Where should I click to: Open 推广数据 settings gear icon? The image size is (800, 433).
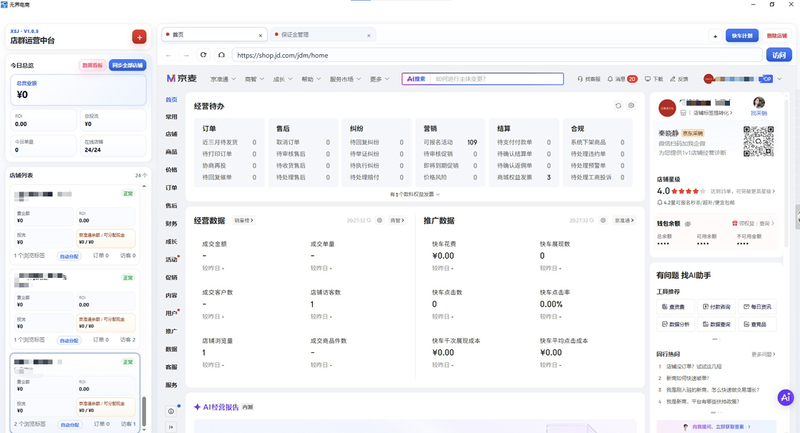tap(603, 220)
